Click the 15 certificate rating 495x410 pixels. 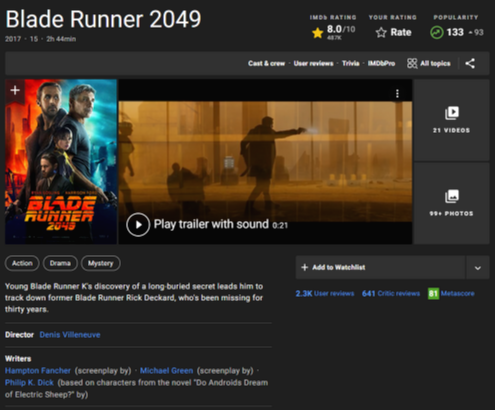click(x=34, y=39)
